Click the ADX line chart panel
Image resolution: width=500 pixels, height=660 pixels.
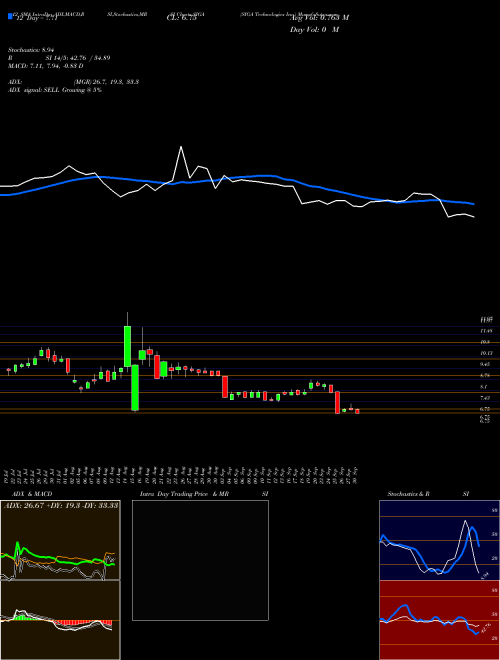click(x=60, y=540)
